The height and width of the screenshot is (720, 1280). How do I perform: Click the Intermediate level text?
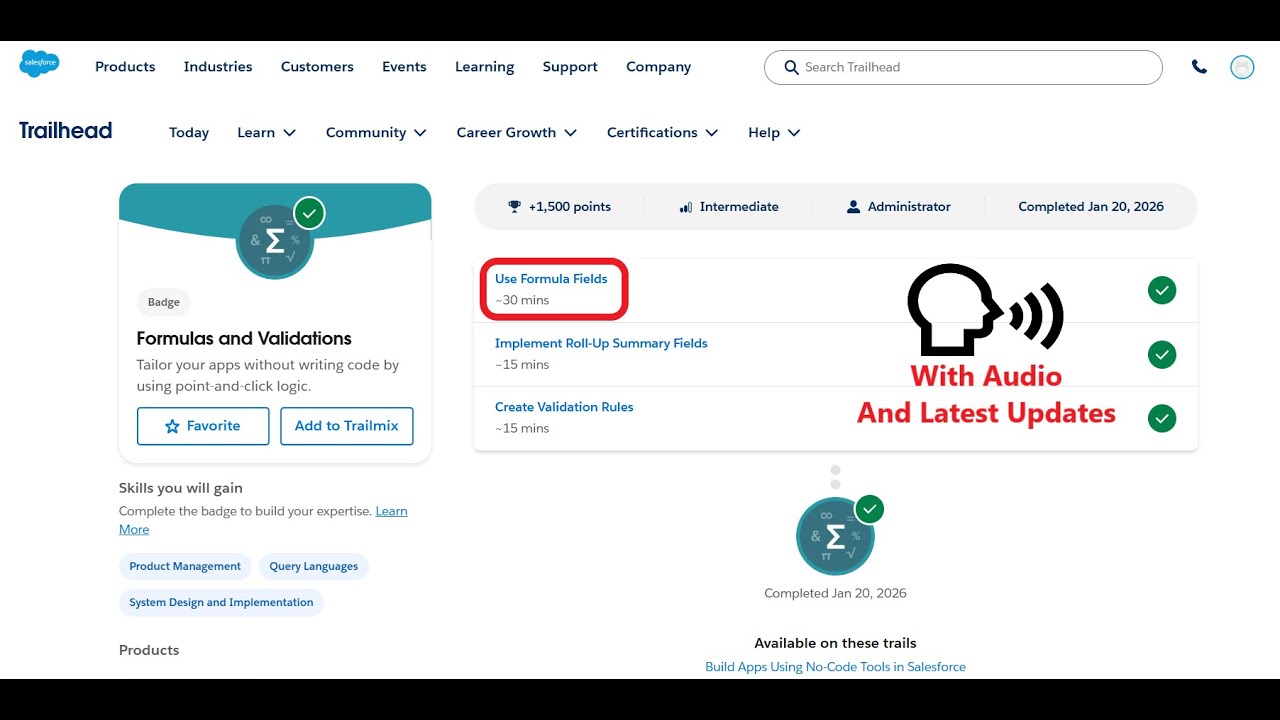739,207
